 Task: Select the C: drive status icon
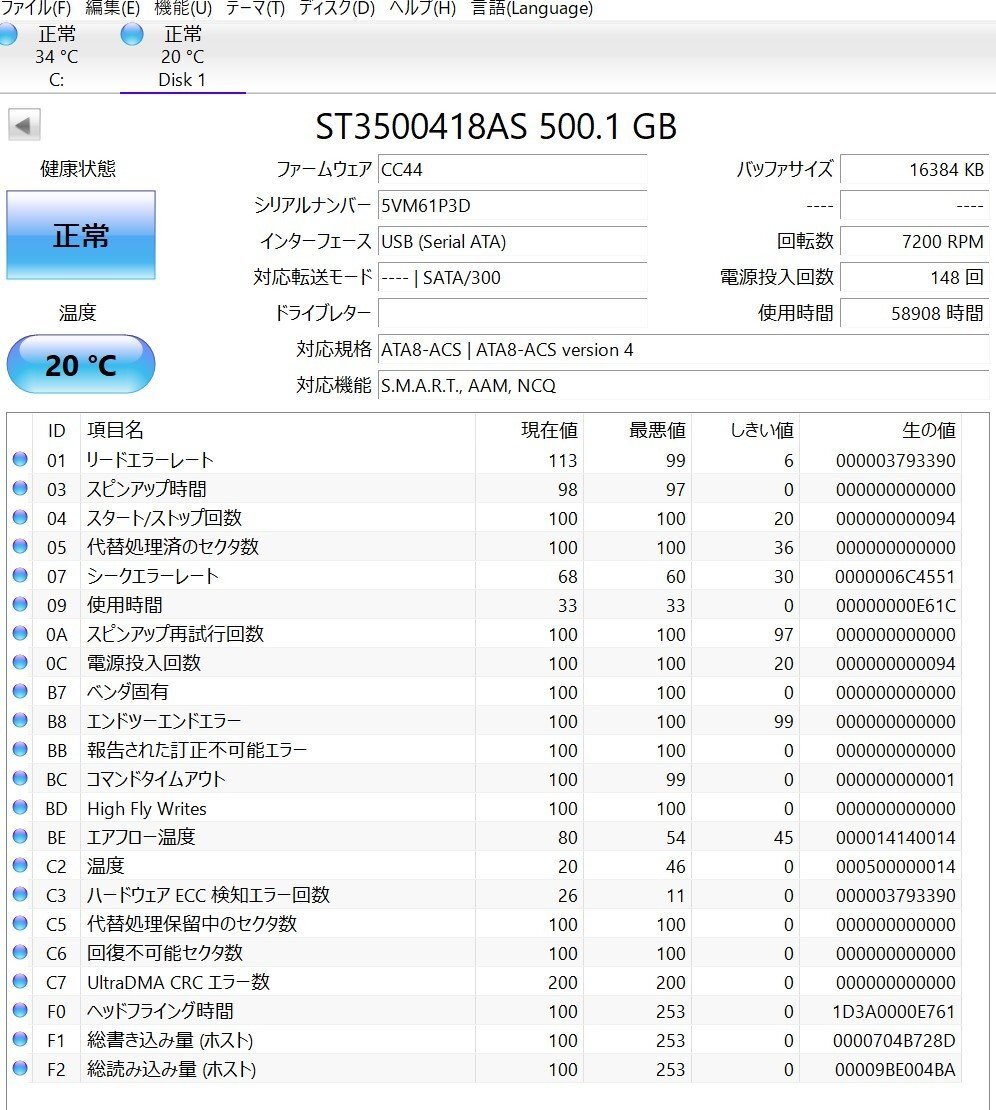[x=8, y=35]
